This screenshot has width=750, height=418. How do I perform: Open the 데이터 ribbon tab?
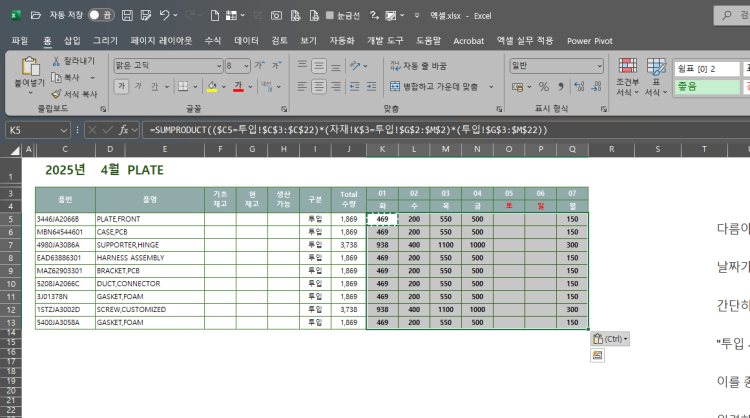tap(246, 41)
